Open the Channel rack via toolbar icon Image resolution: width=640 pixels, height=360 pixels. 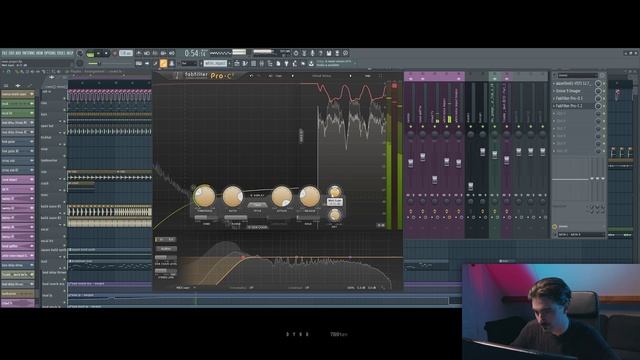pyautogui.click(x=253, y=63)
